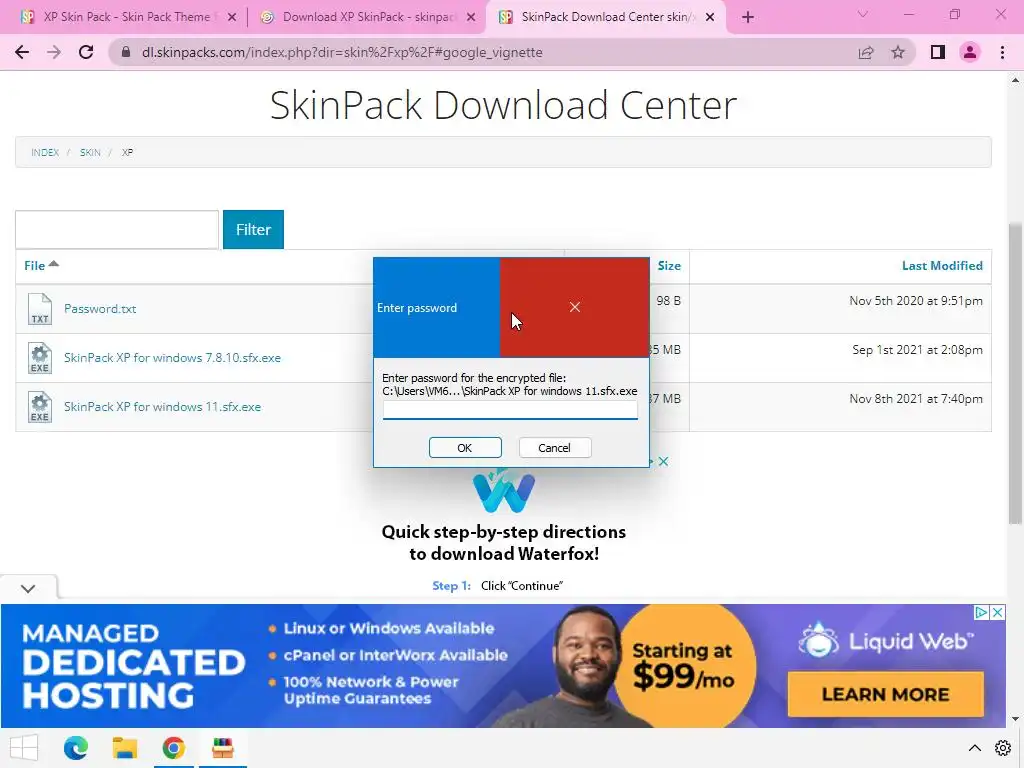Click the Waterfox logo in ad
The image size is (1024, 768).
[x=504, y=490]
